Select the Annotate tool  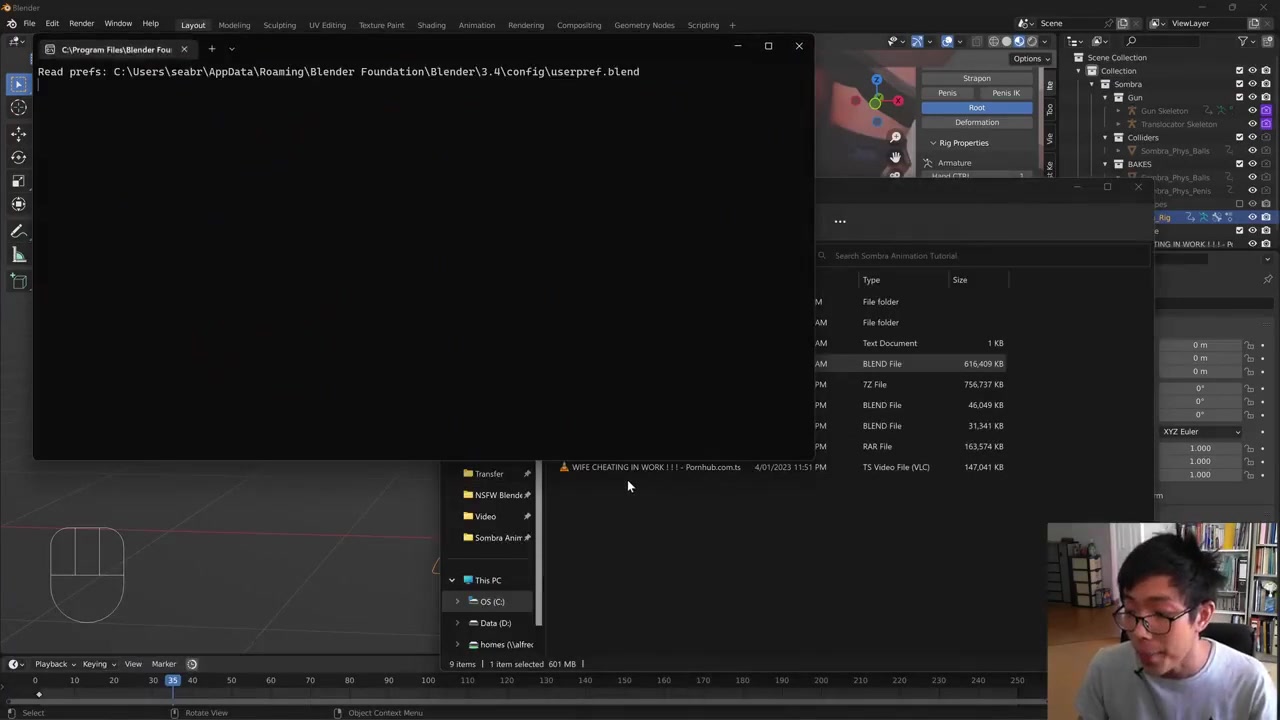(18, 231)
